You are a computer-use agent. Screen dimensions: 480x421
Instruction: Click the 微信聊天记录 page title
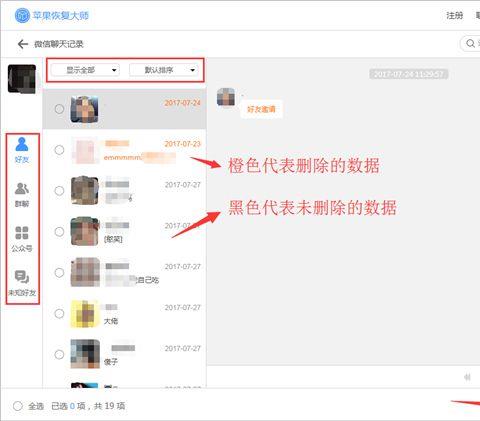pos(59,44)
